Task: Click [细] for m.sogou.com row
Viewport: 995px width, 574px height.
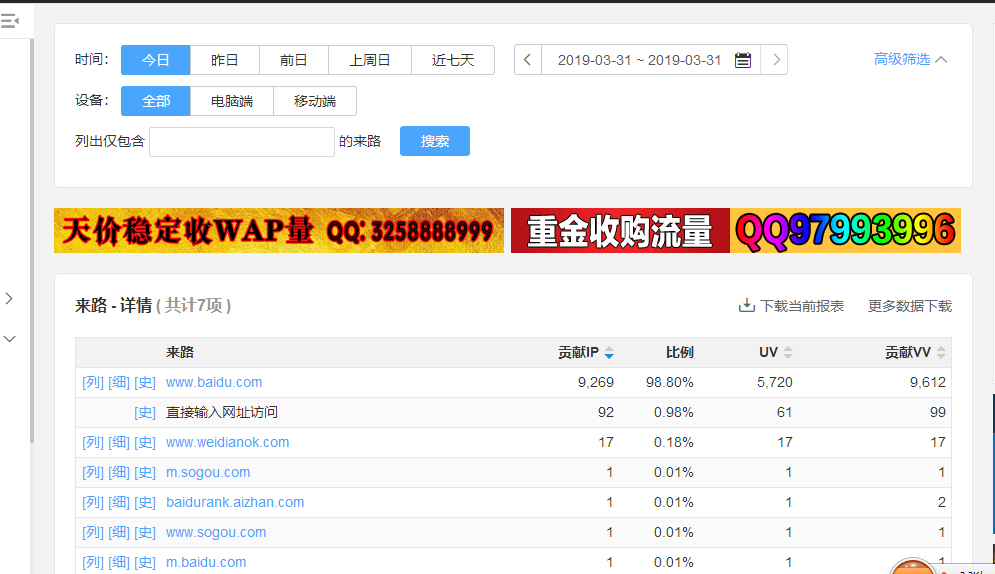Action: tap(119, 473)
